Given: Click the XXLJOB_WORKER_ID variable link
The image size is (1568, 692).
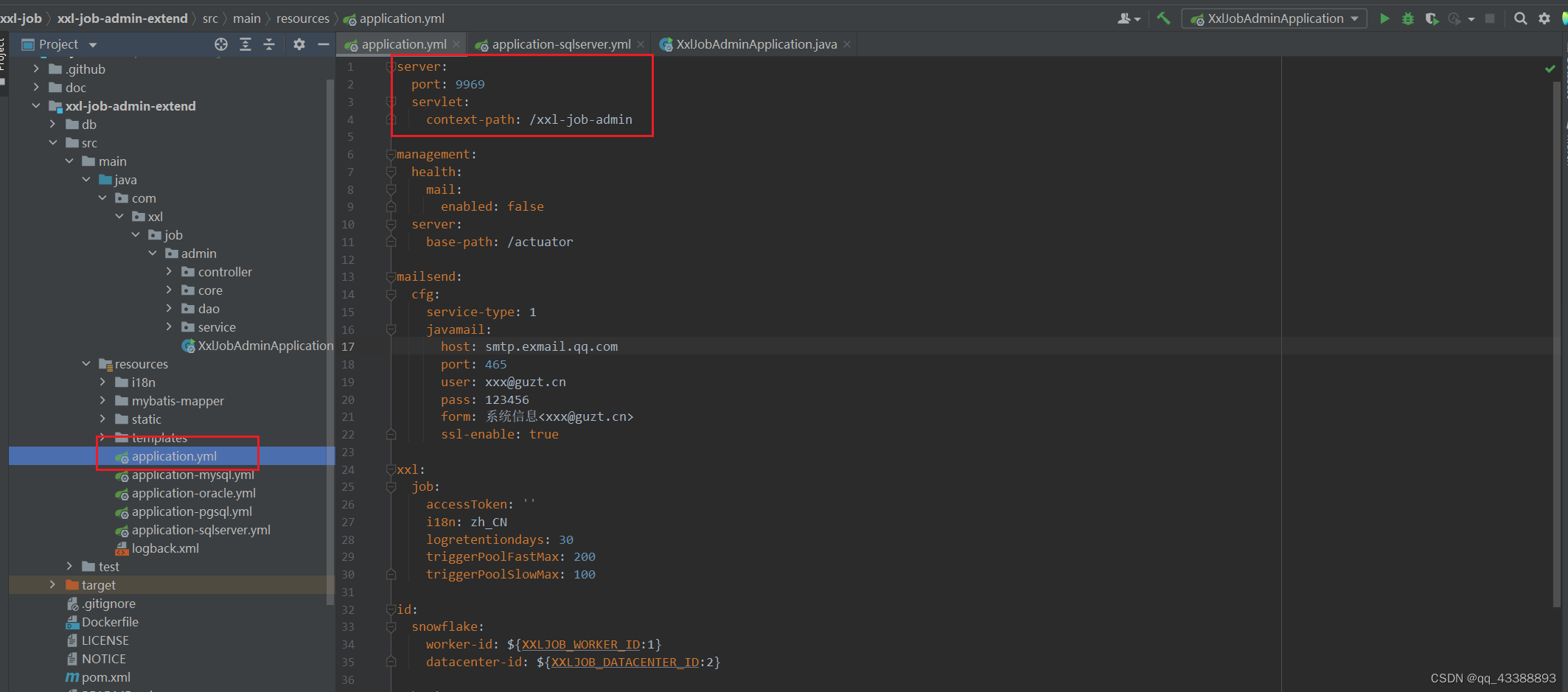Looking at the screenshot, I should tap(581, 644).
